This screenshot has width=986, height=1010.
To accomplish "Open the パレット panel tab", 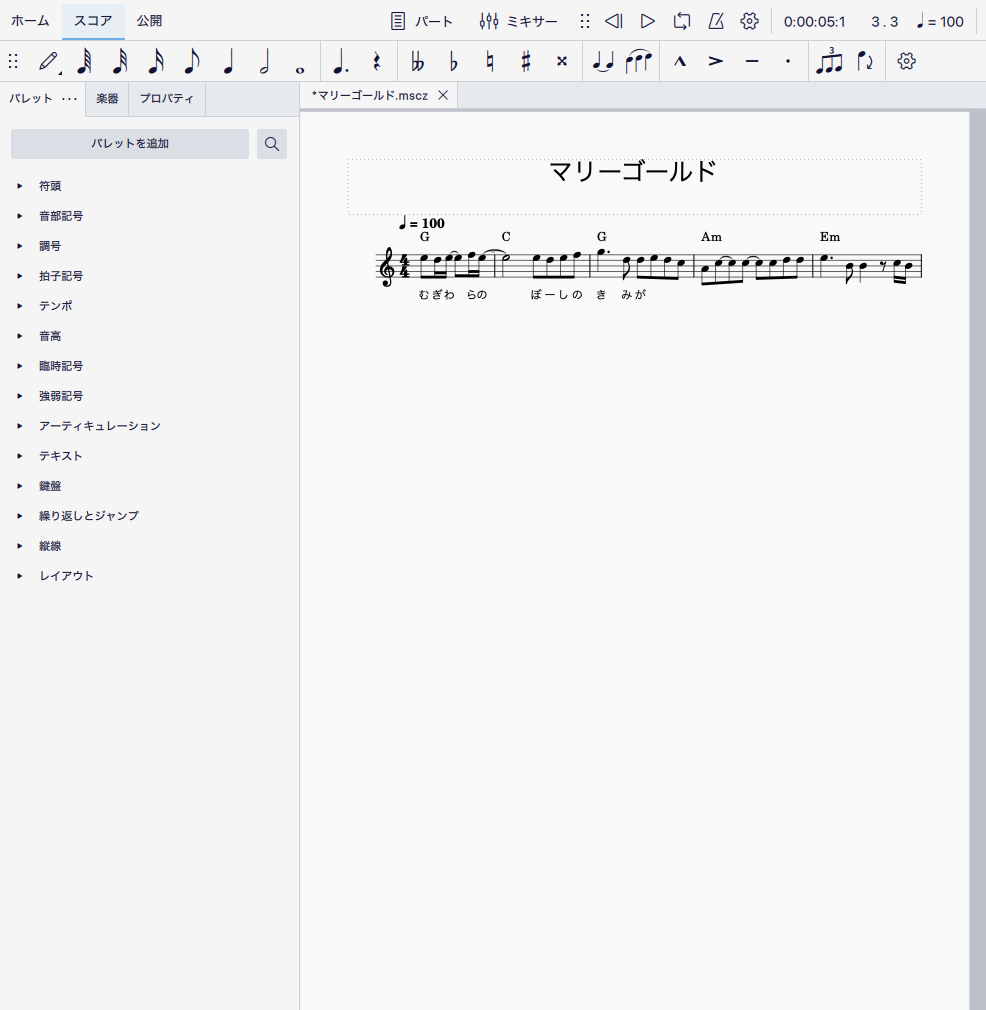I will click(30, 99).
